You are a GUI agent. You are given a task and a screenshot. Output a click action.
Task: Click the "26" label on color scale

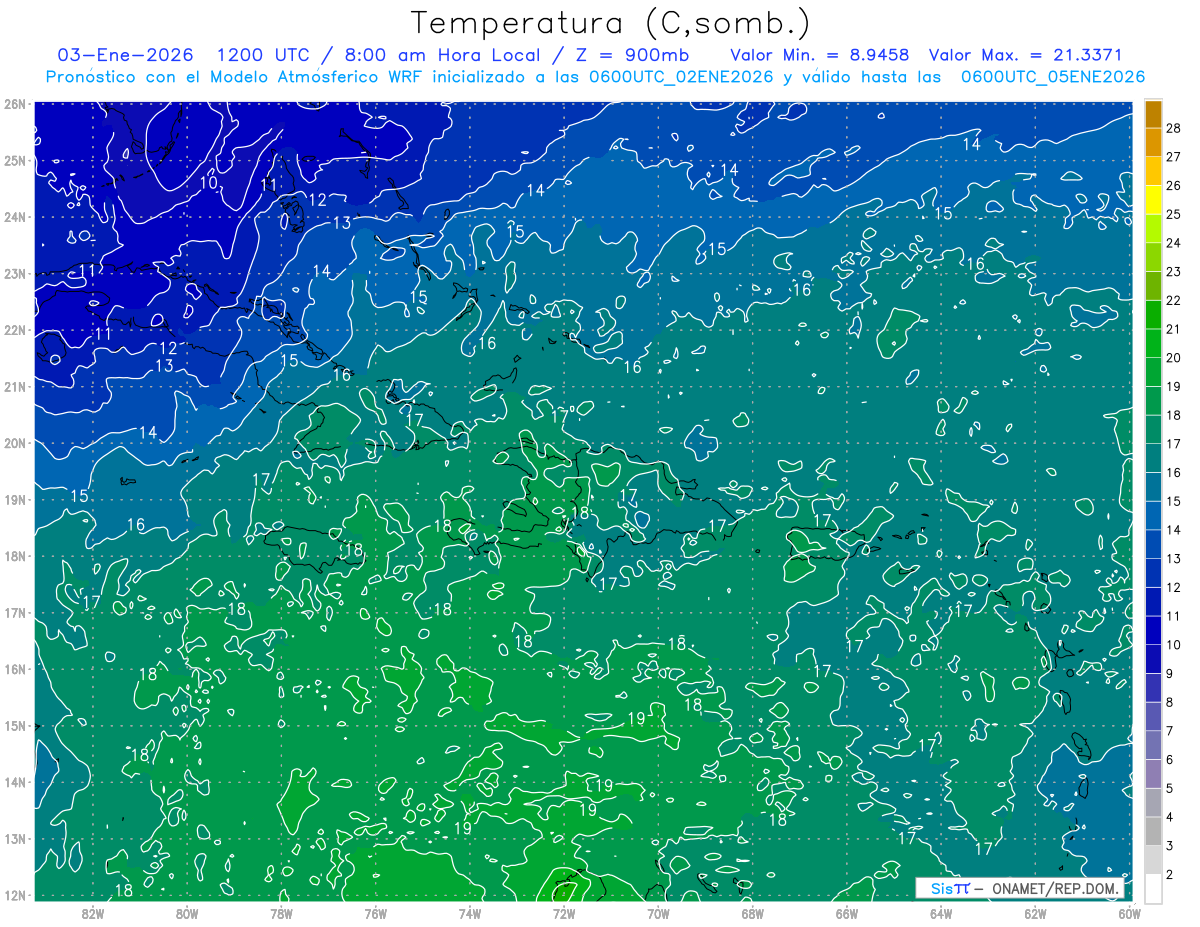pyautogui.click(x=1174, y=185)
